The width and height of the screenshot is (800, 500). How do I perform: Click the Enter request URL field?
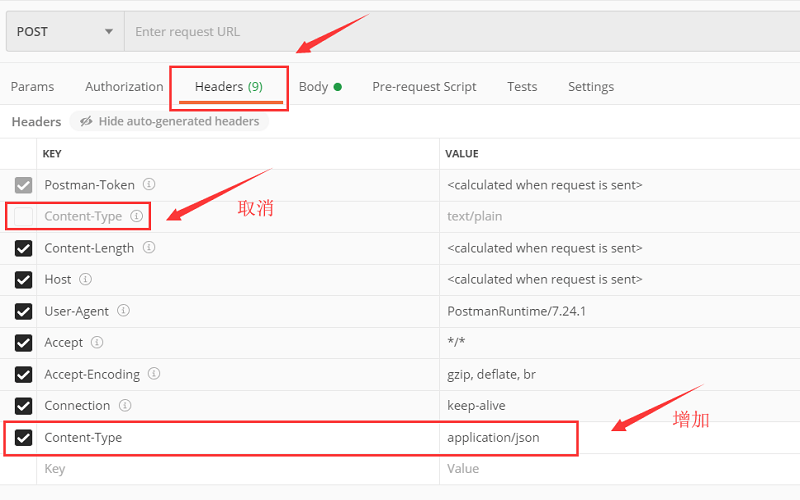[x=460, y=31]
